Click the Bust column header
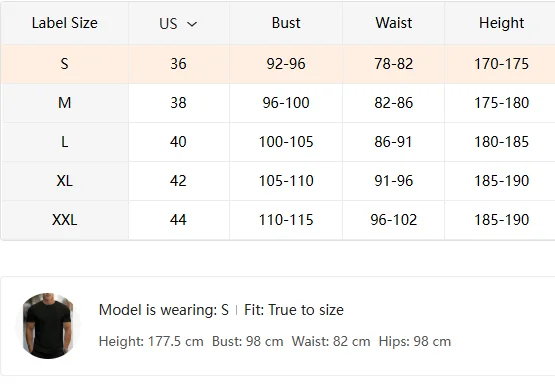 pyautogui.click(x=286, y=23)
